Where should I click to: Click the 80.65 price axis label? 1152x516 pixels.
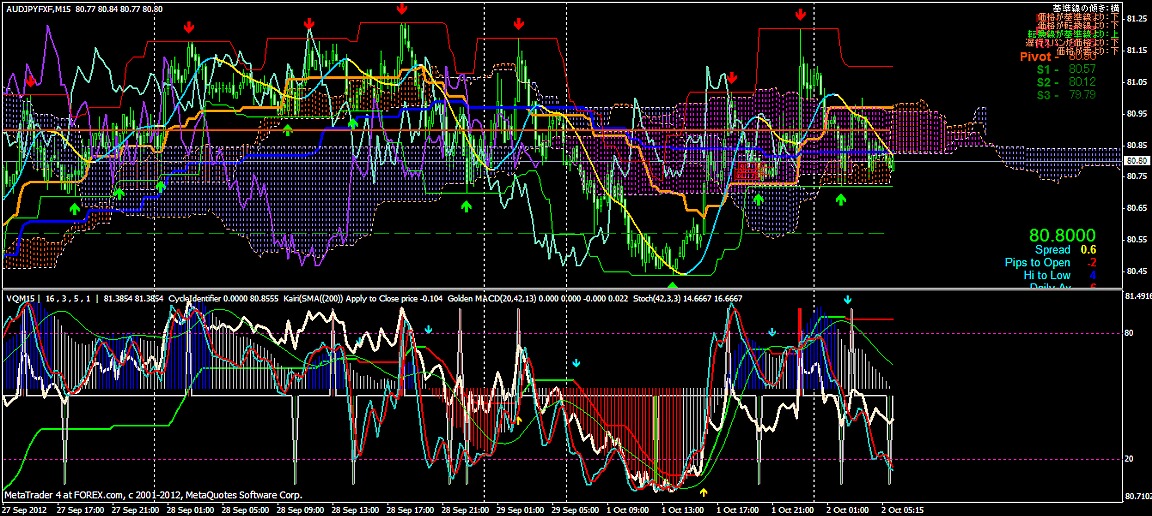pos(1137,208)
